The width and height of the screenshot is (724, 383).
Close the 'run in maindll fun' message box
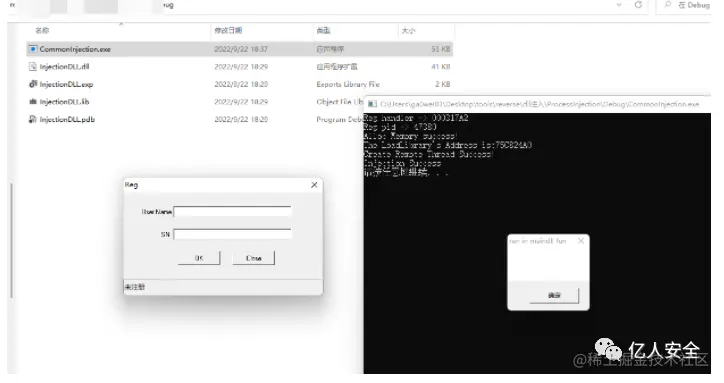pyautogui.click(x=581, y=241)
